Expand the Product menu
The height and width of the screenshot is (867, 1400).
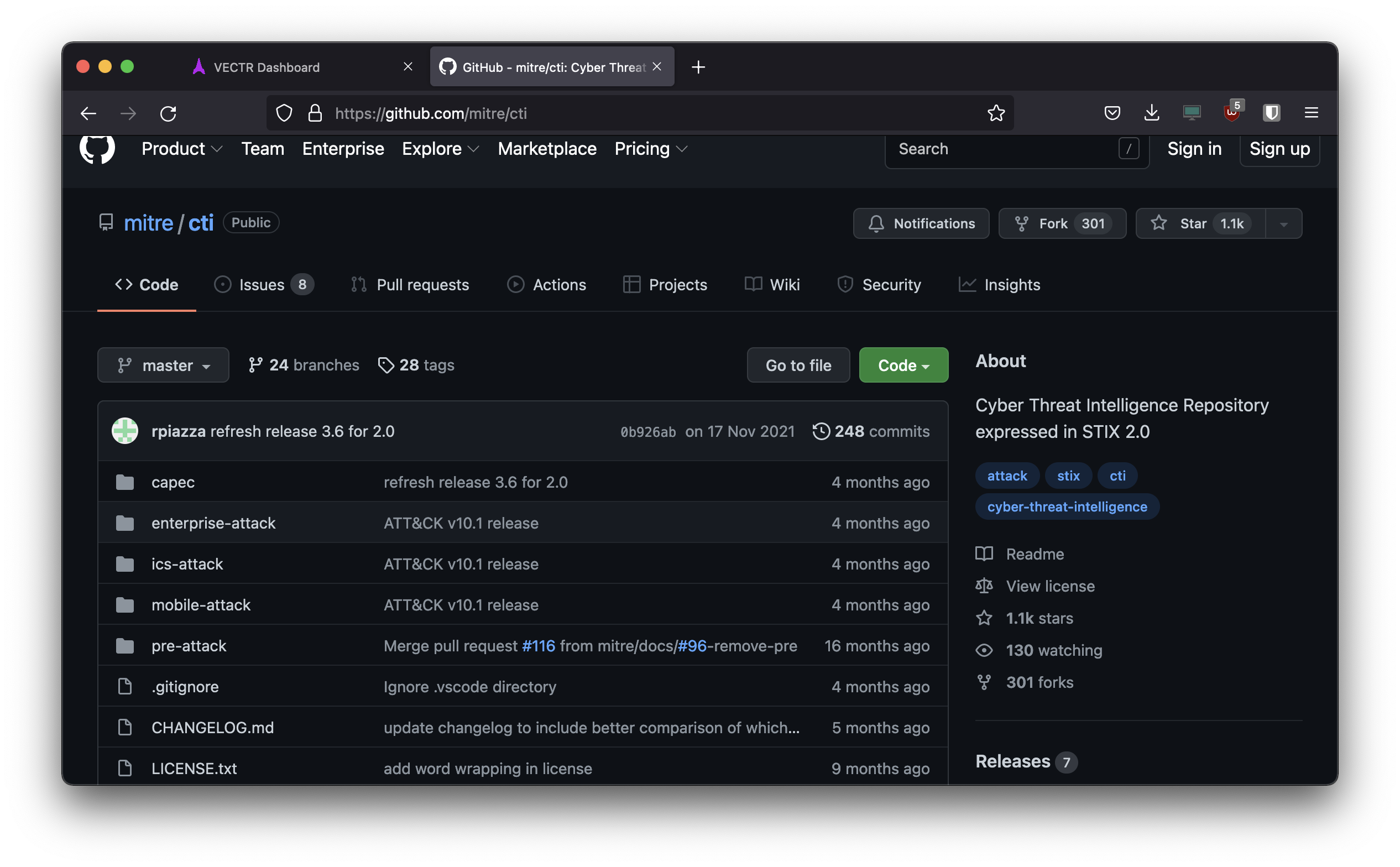click(182, 149)
